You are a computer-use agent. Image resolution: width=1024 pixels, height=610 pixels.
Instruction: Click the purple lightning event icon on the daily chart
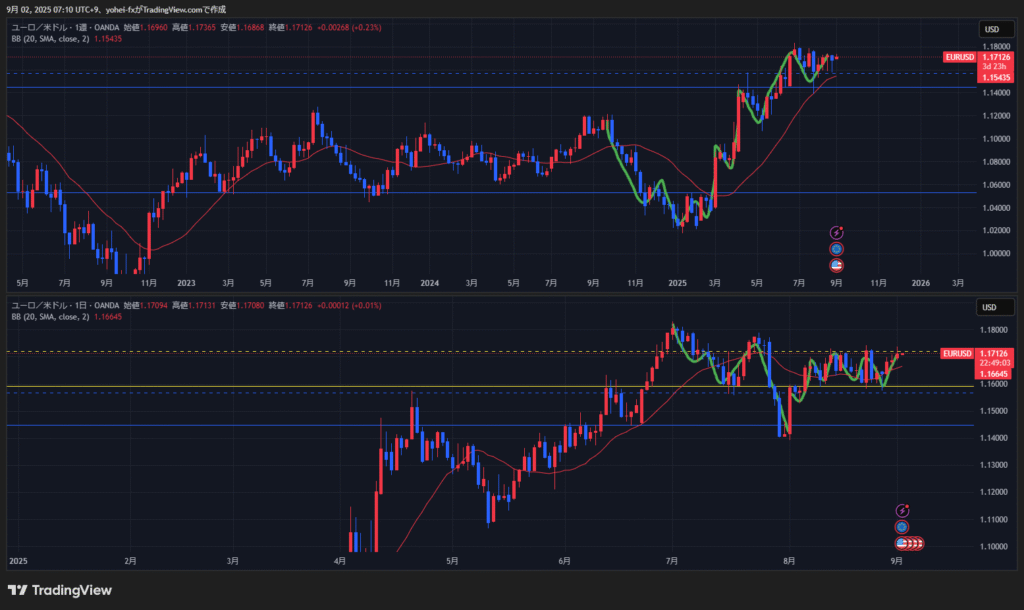point(902,511)
